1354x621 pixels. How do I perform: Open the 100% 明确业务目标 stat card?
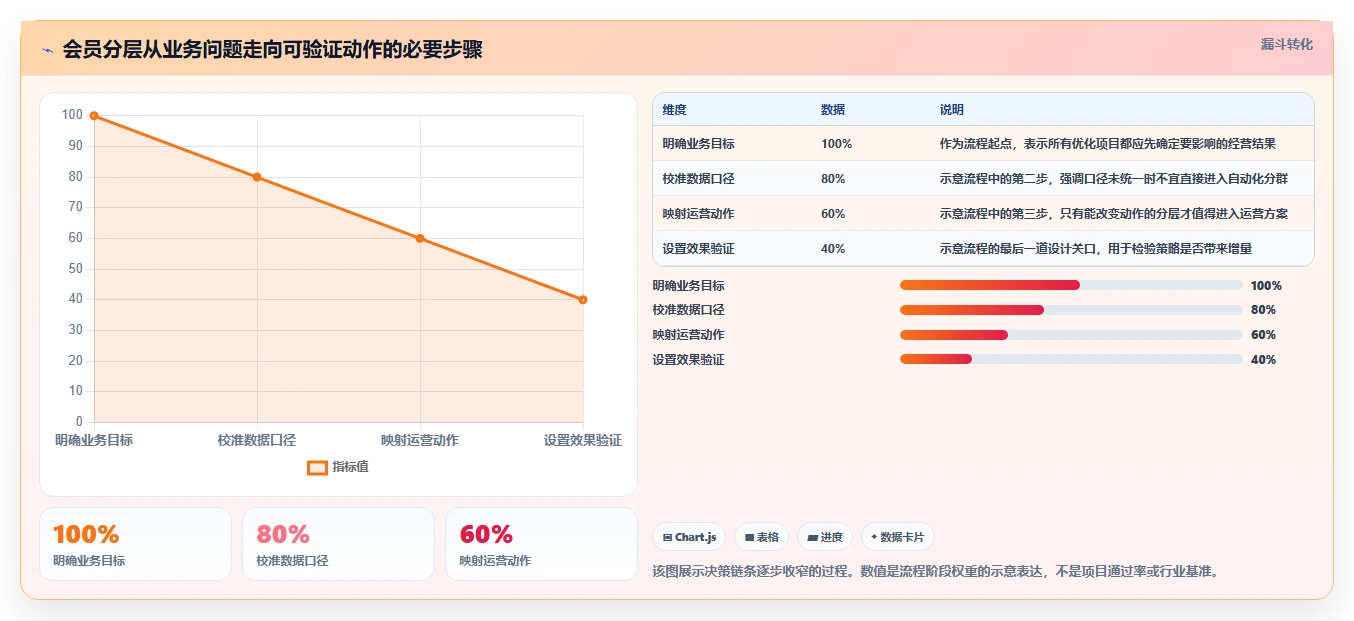tap(135, 544)
